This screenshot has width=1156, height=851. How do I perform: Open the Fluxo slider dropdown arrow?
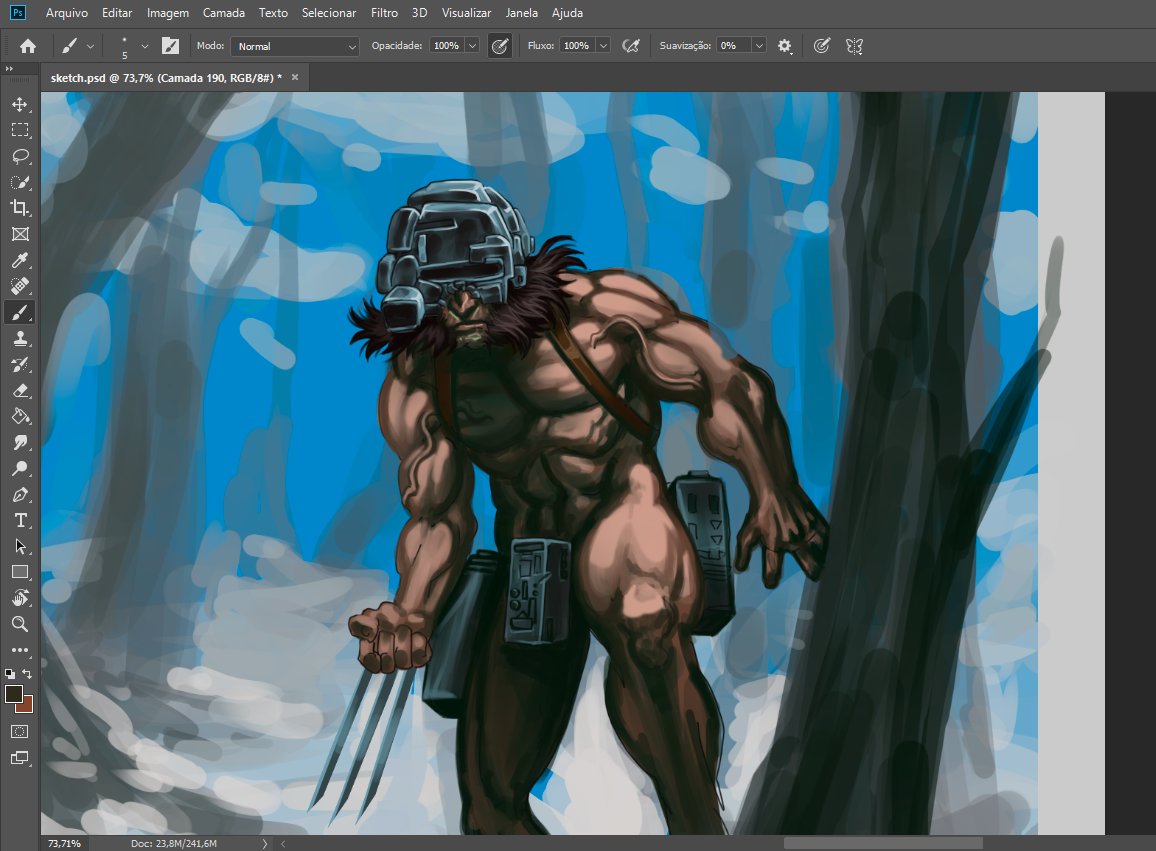603,46
